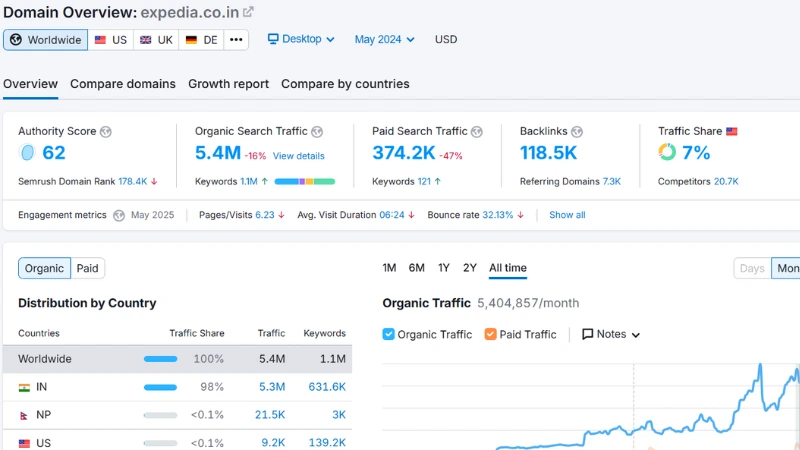Image resolution: width=800 pixels, height=450 pixels.
Task: Open Referring Domains 7.3K link
Action: (611, 182)
